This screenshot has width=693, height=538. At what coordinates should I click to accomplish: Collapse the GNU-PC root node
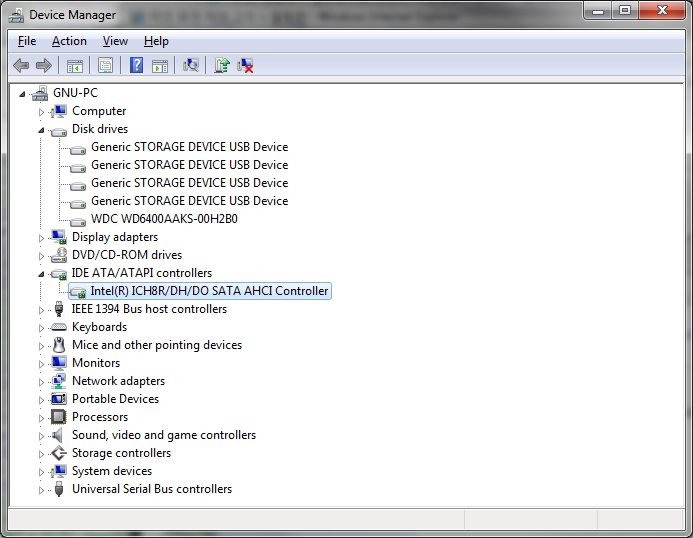click(22, 94)
